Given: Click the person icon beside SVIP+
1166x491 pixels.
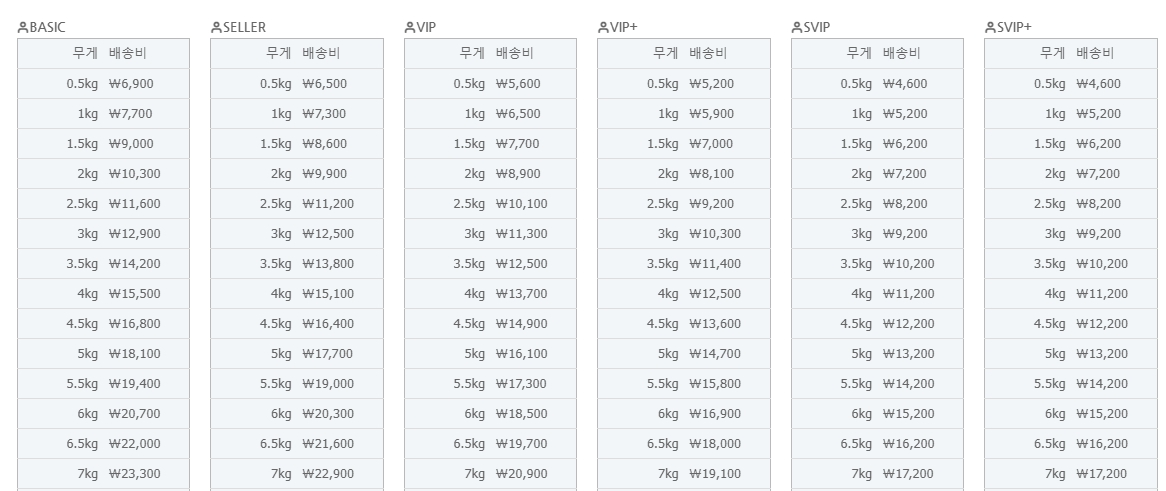Looking at the screenshot, I should tap(991, 28).
